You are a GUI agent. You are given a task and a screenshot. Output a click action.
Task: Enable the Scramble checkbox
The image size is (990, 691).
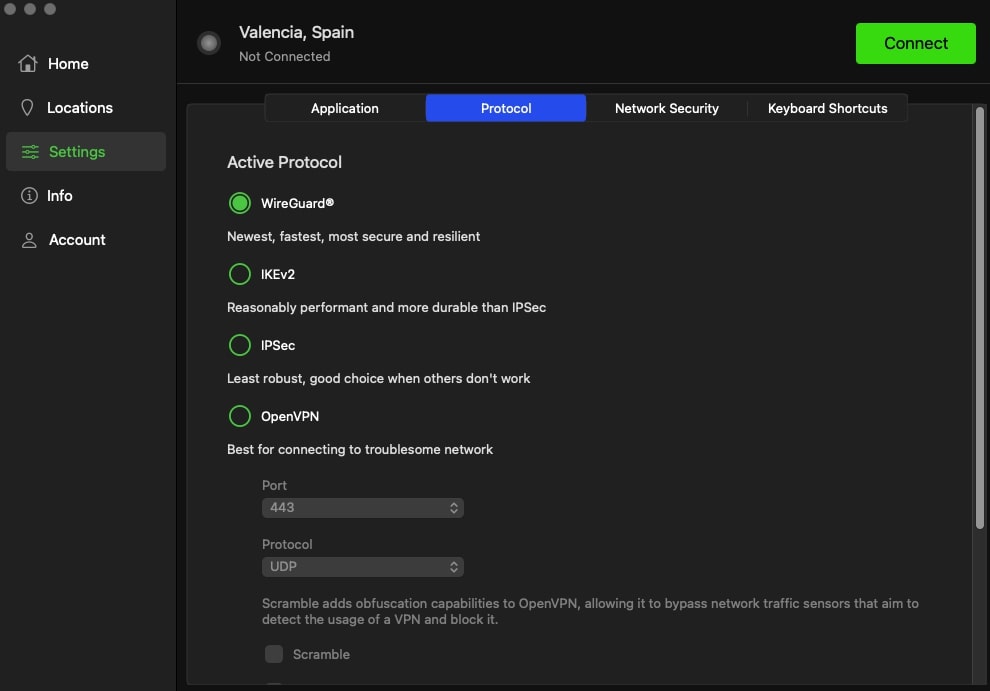click(x=274, y=654)
